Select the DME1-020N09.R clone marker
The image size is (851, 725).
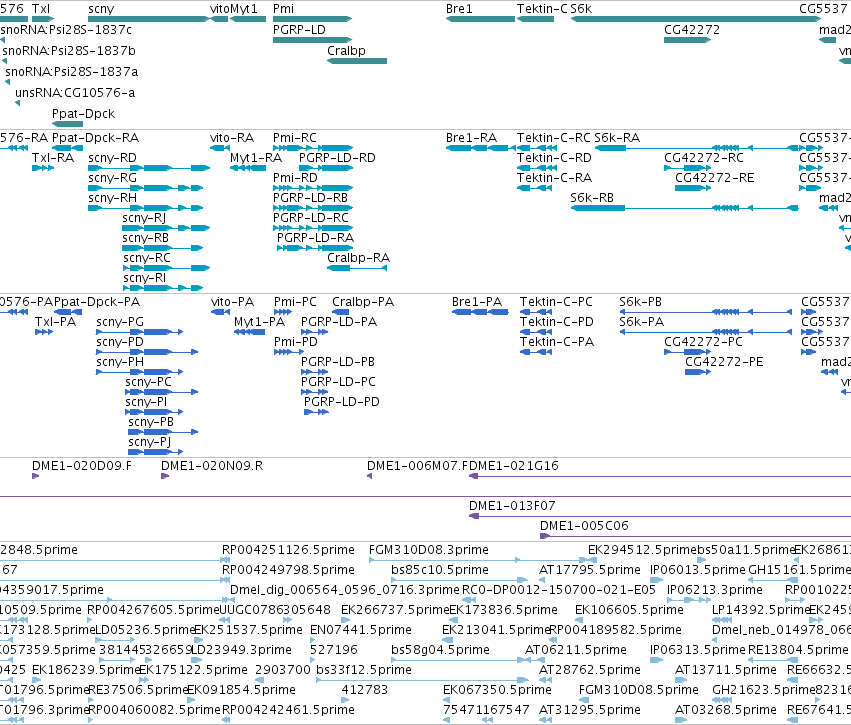tap(165, 476)
